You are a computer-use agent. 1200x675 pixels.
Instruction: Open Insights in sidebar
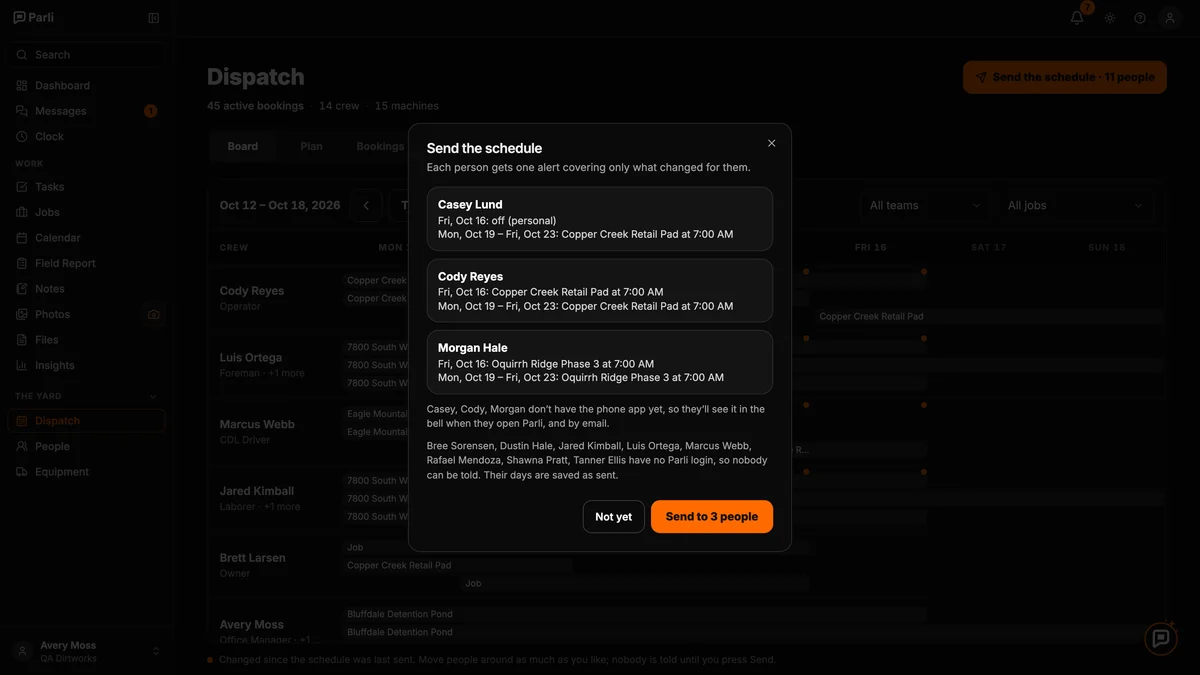coord(86,366)
